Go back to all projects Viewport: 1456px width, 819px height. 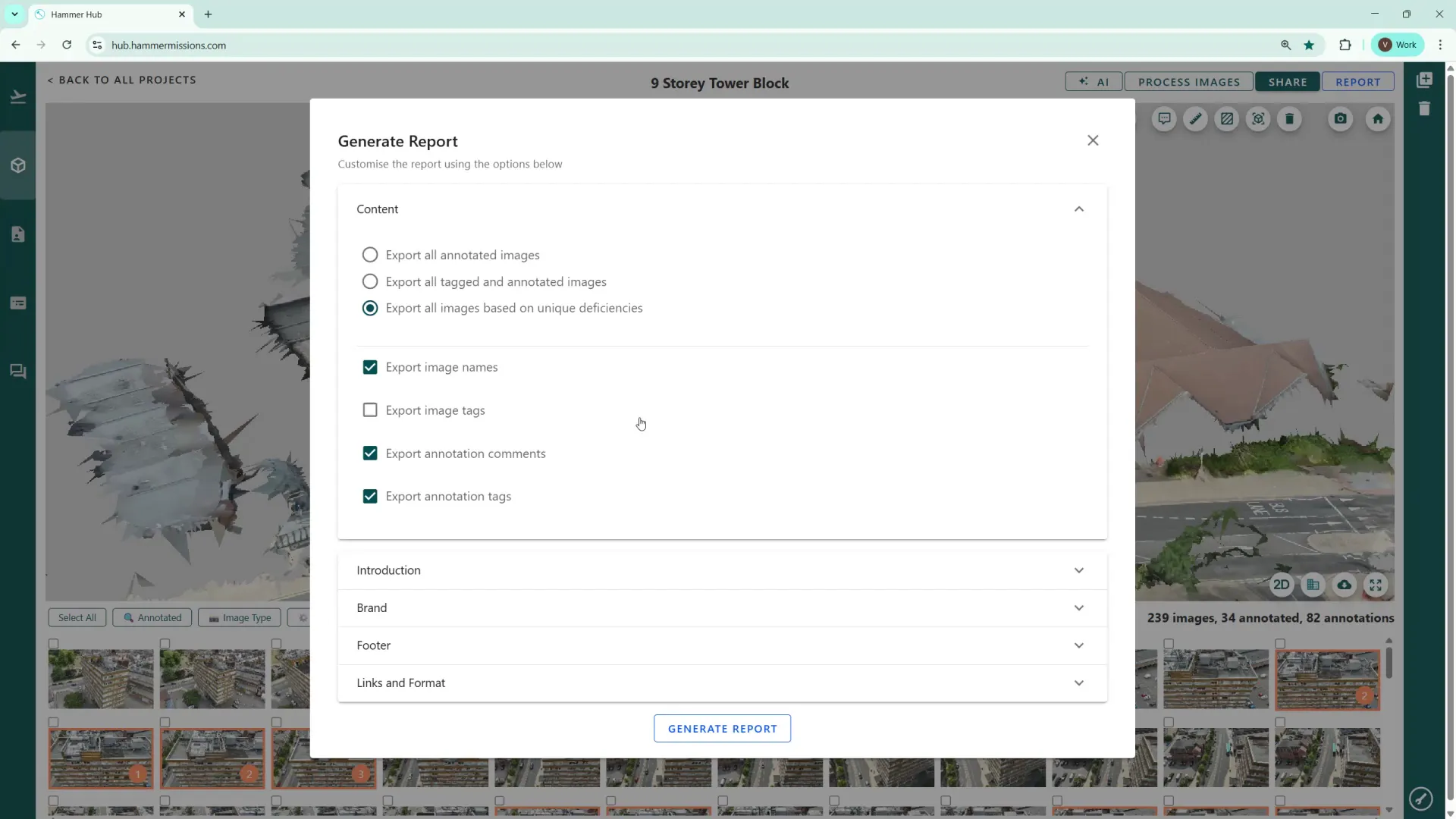pos(122,80)
